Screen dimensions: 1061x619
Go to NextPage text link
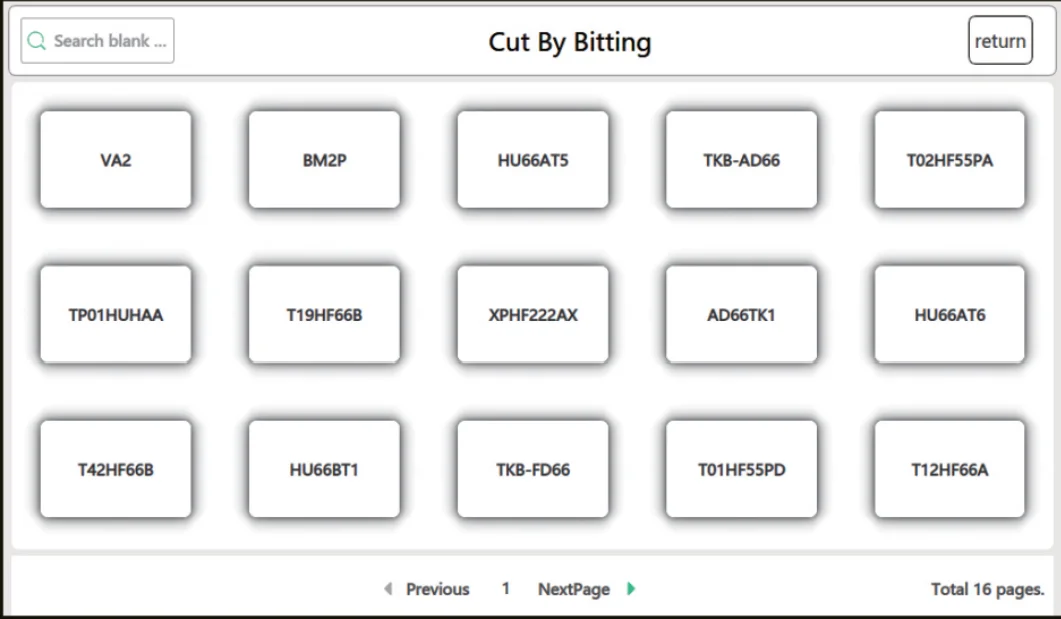tap(574, 589)
